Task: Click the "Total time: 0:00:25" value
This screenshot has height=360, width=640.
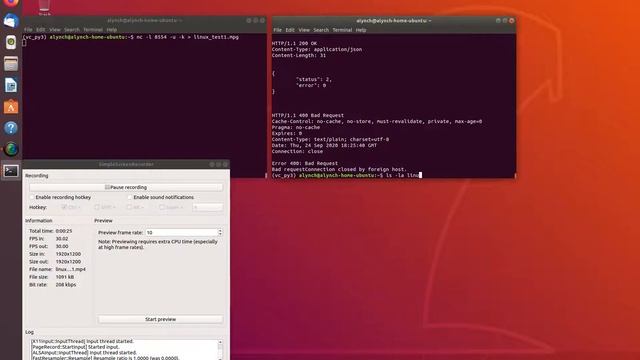Action: (x=64, y=231)
